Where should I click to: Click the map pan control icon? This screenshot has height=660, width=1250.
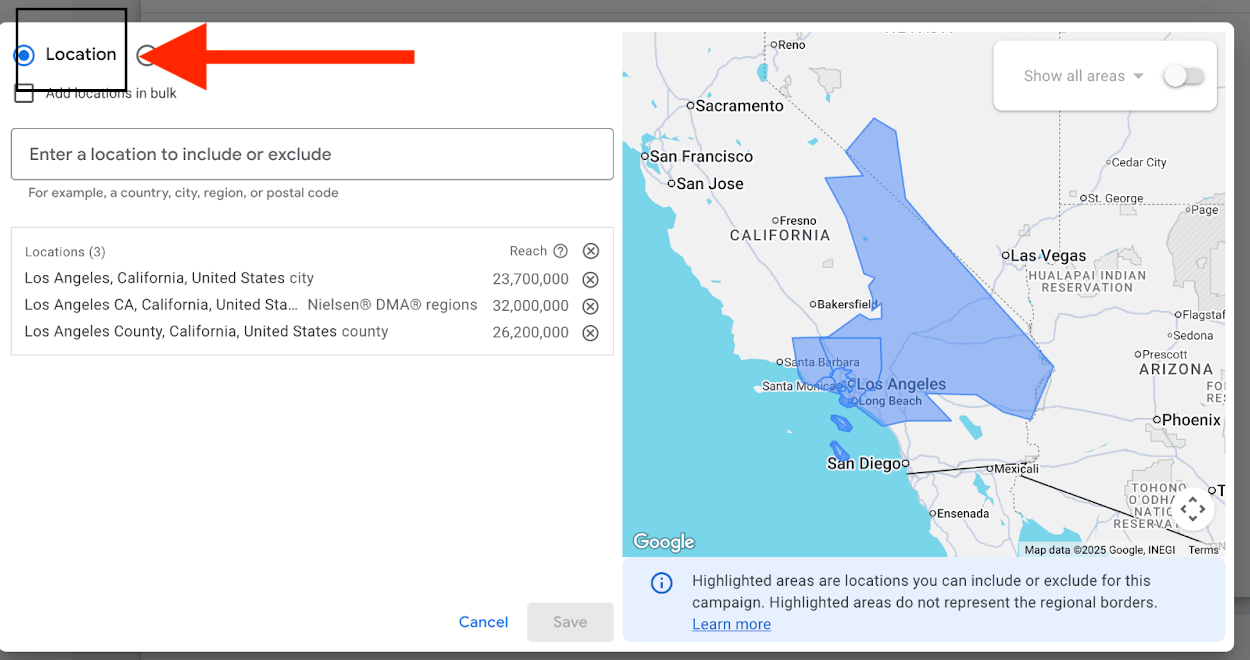pos(1193,509)
